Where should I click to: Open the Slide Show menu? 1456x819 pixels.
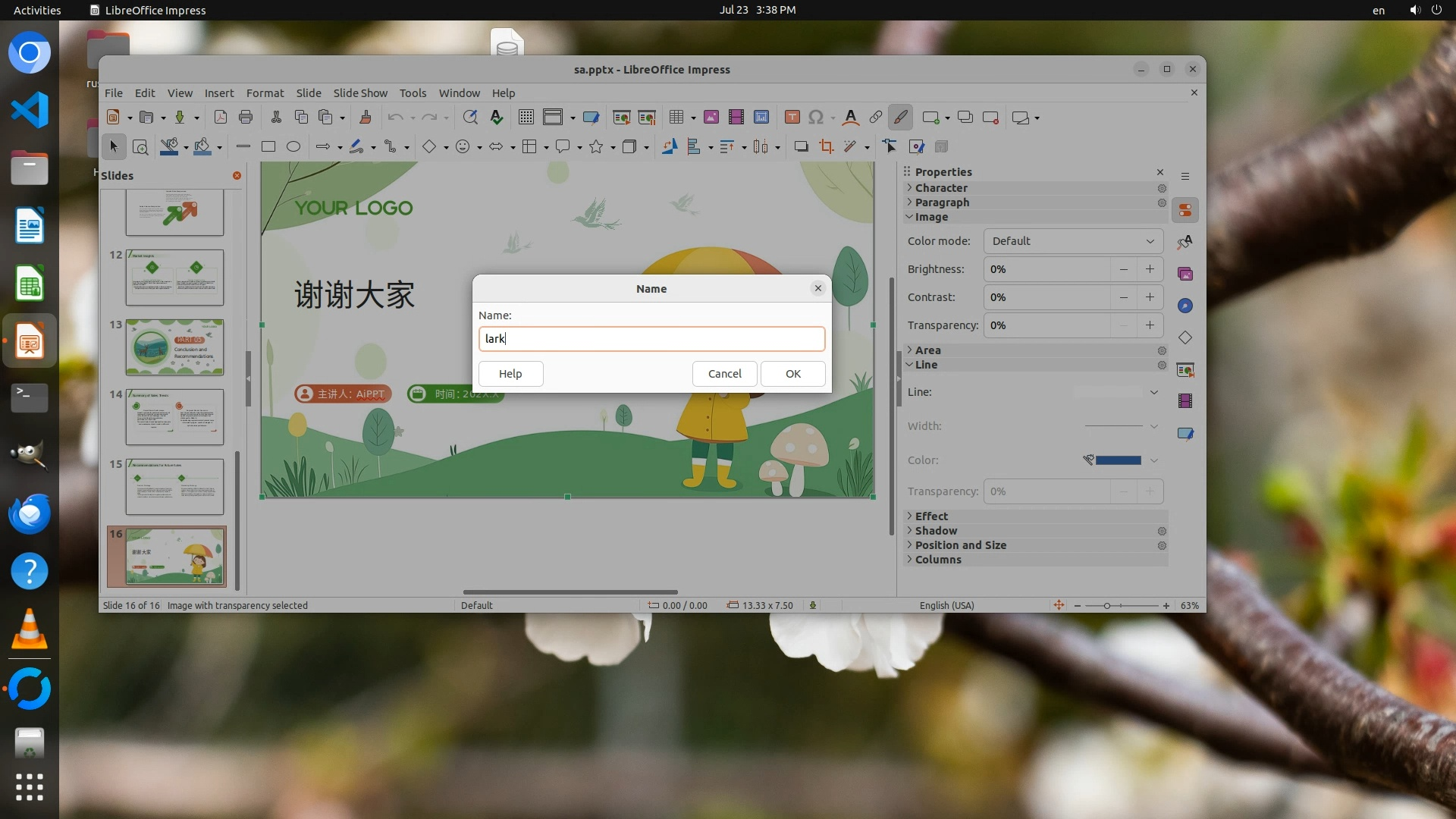tap(360, 93)
